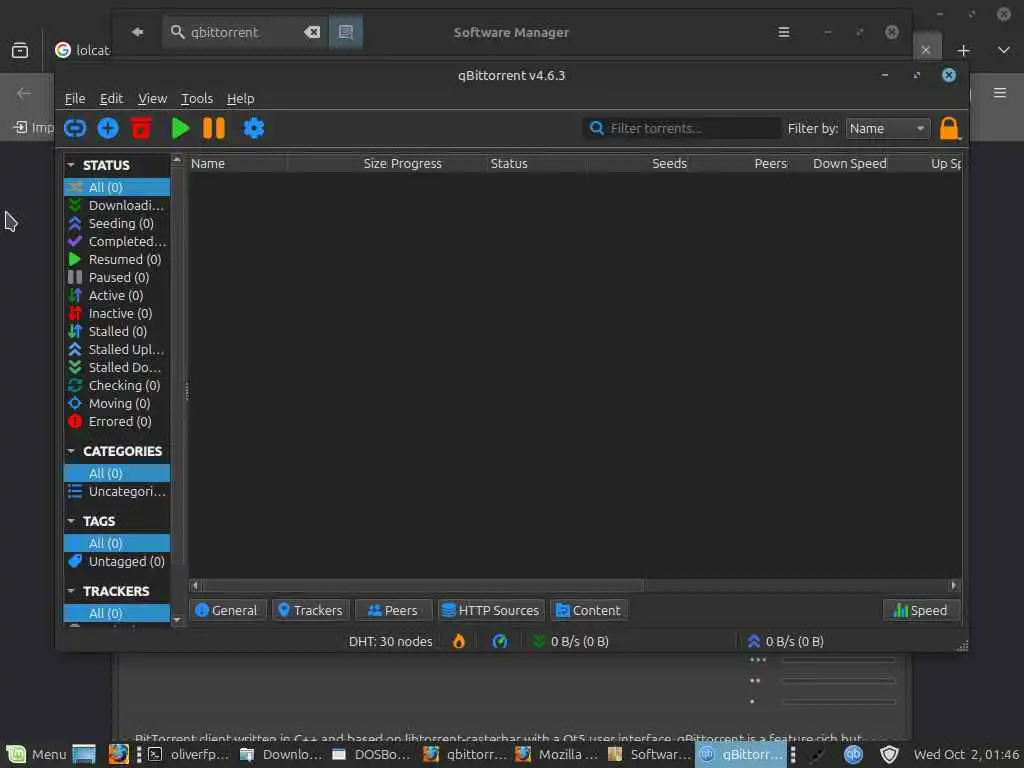Sort by the Status column header
The image size is (1024, 768).
coord(536,164)
